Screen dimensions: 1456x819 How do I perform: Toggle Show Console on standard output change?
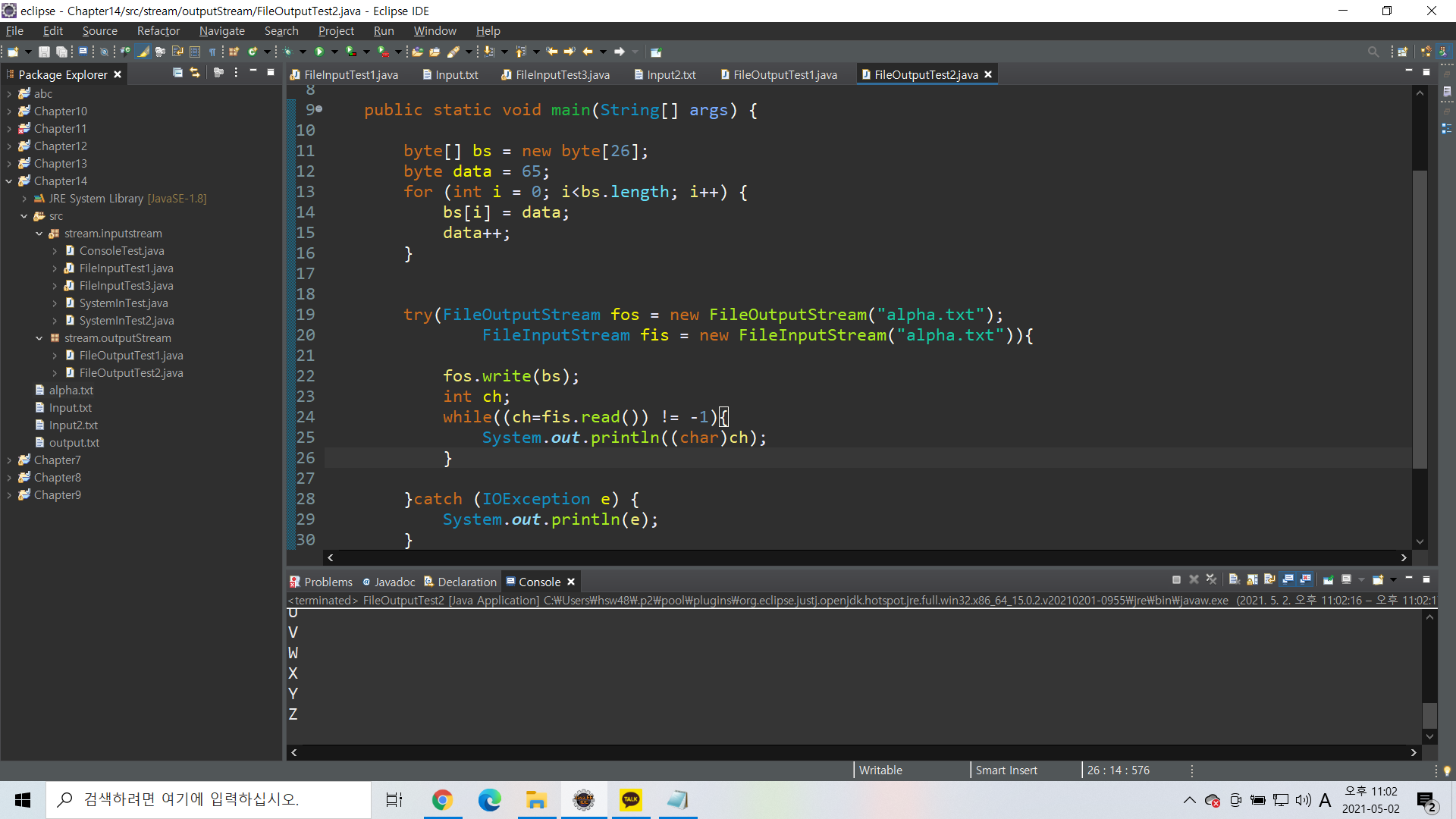point(1288,579)
